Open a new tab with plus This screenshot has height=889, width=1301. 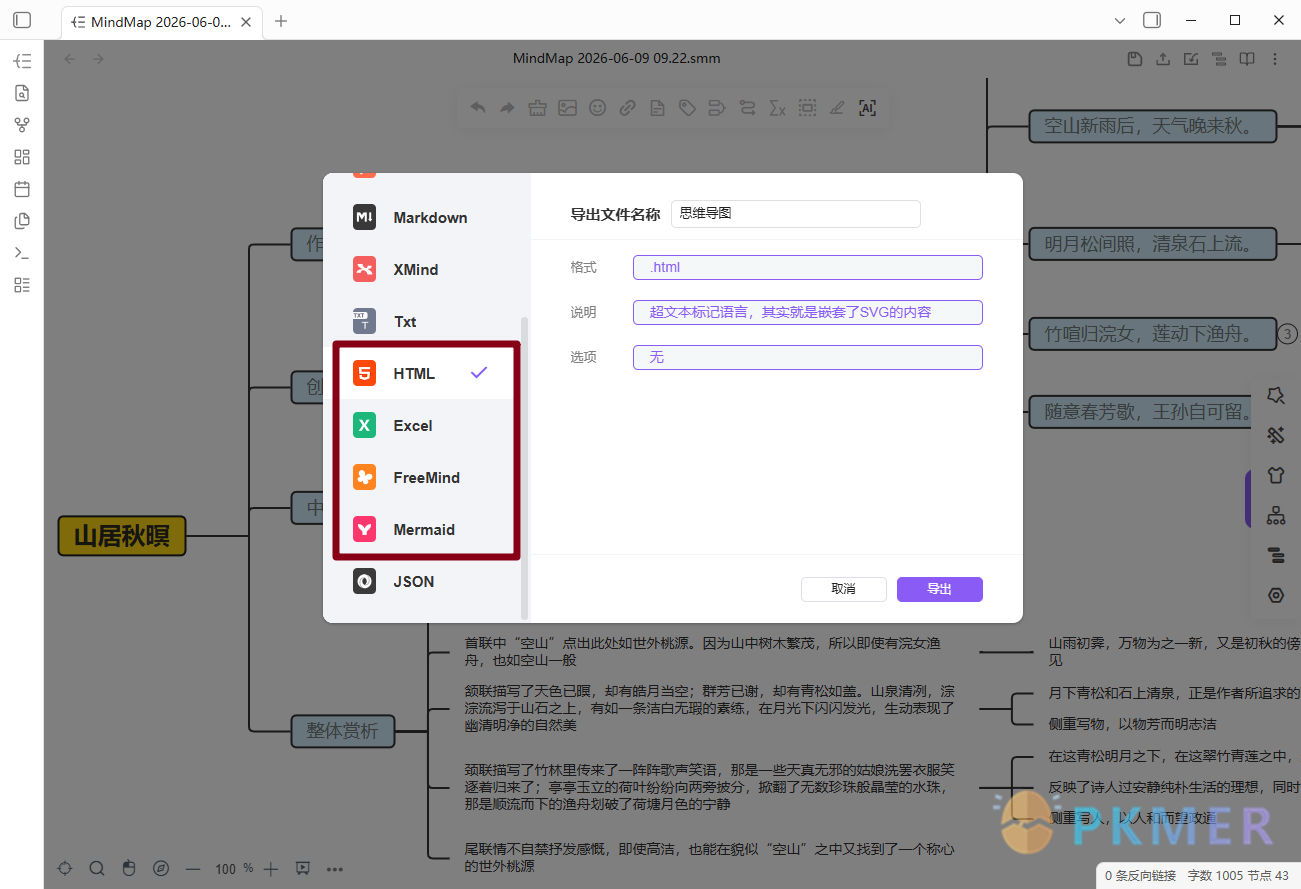pos(281,21)
